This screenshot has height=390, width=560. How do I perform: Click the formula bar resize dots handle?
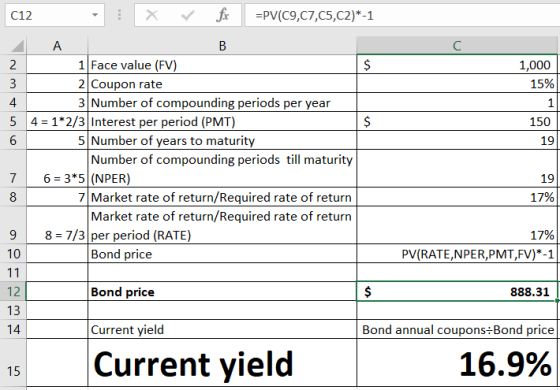(x=120, y=15)
